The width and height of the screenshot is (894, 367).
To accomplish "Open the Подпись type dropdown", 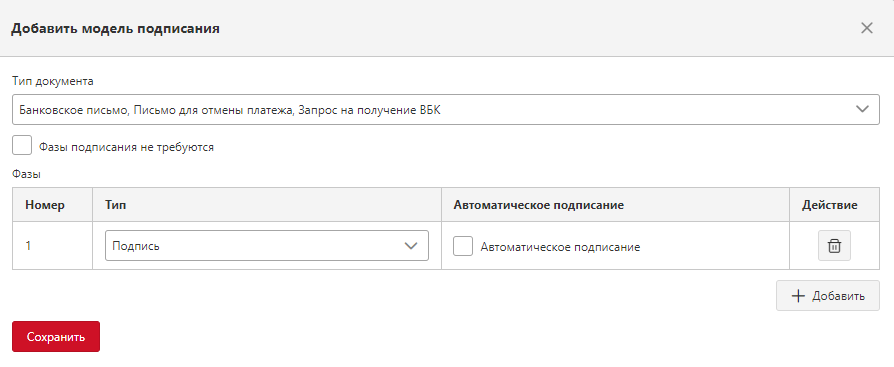I will tap(267, 246).
